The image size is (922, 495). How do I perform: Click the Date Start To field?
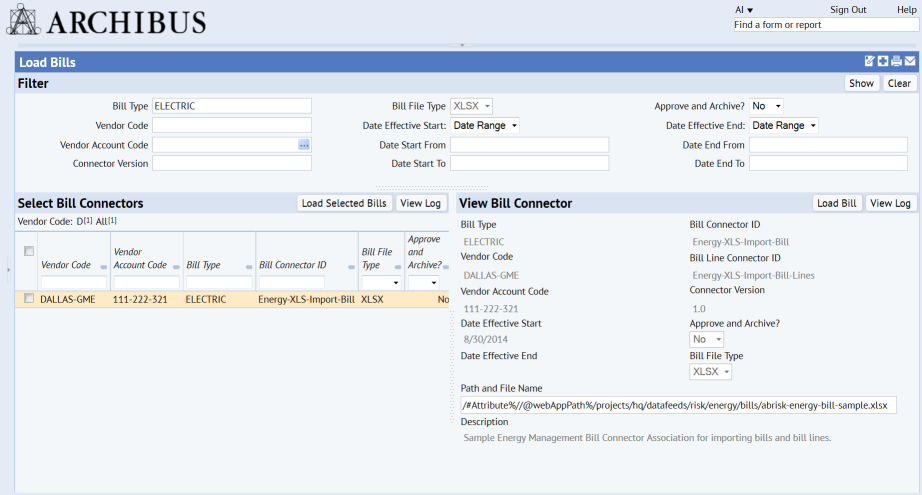click(x=530, y=163)
